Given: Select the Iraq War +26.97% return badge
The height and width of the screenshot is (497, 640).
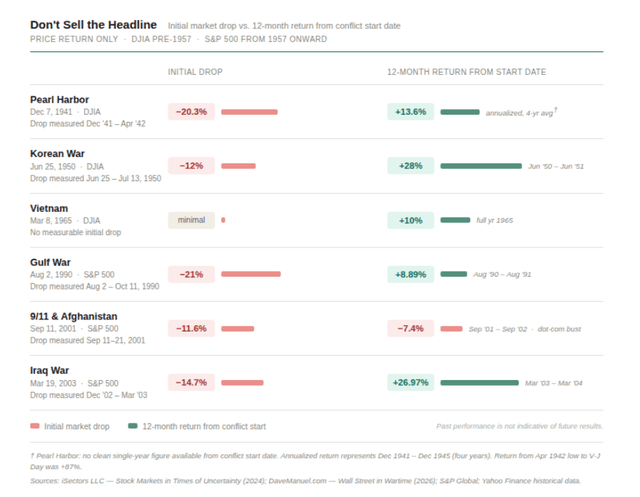Looking at the screenshot, I should tap(411, 382).
